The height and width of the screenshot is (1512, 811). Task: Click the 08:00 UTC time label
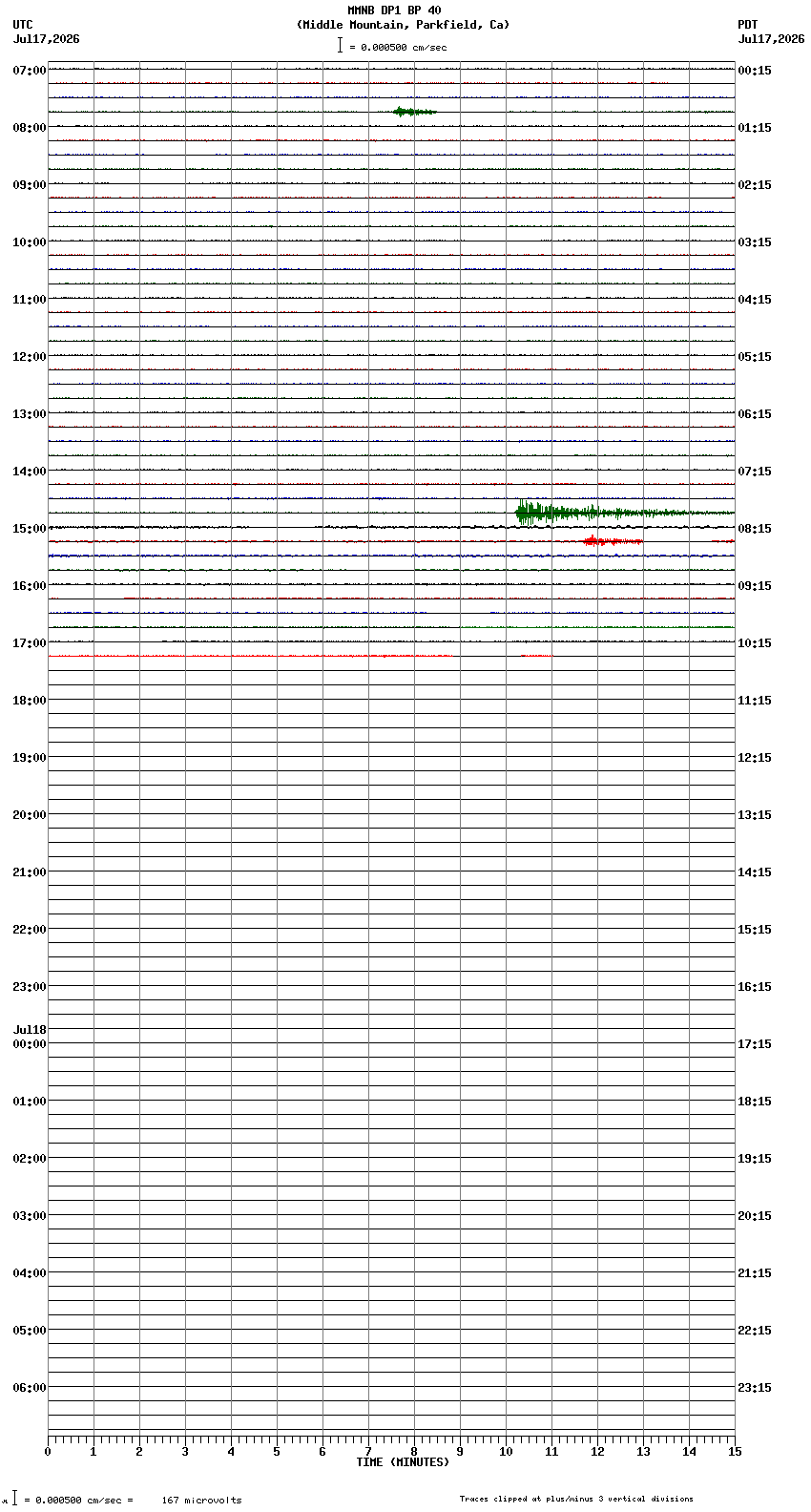click(30, 128)
